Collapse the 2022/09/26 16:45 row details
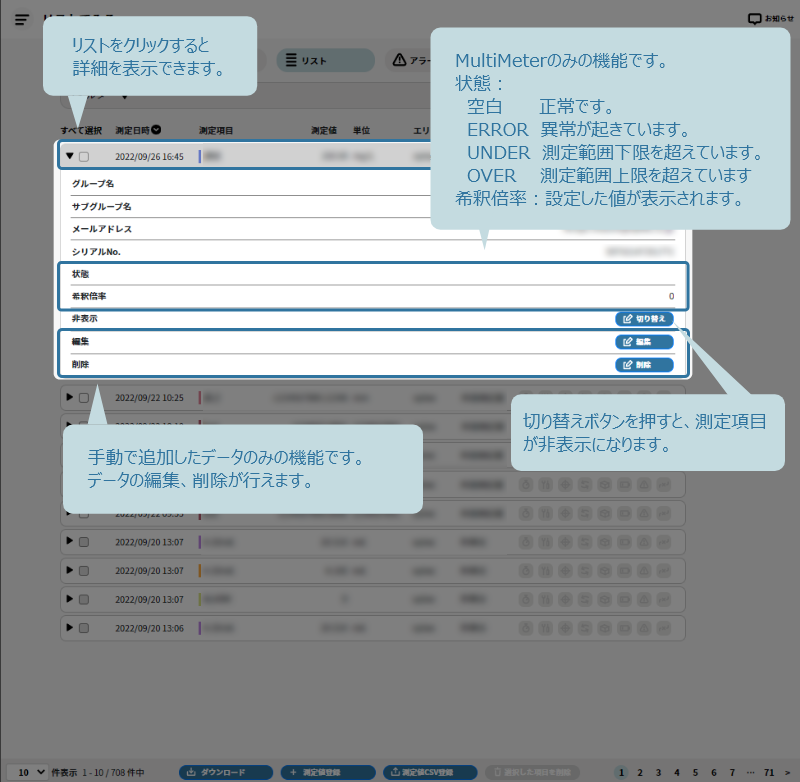 tap(70, 156)
